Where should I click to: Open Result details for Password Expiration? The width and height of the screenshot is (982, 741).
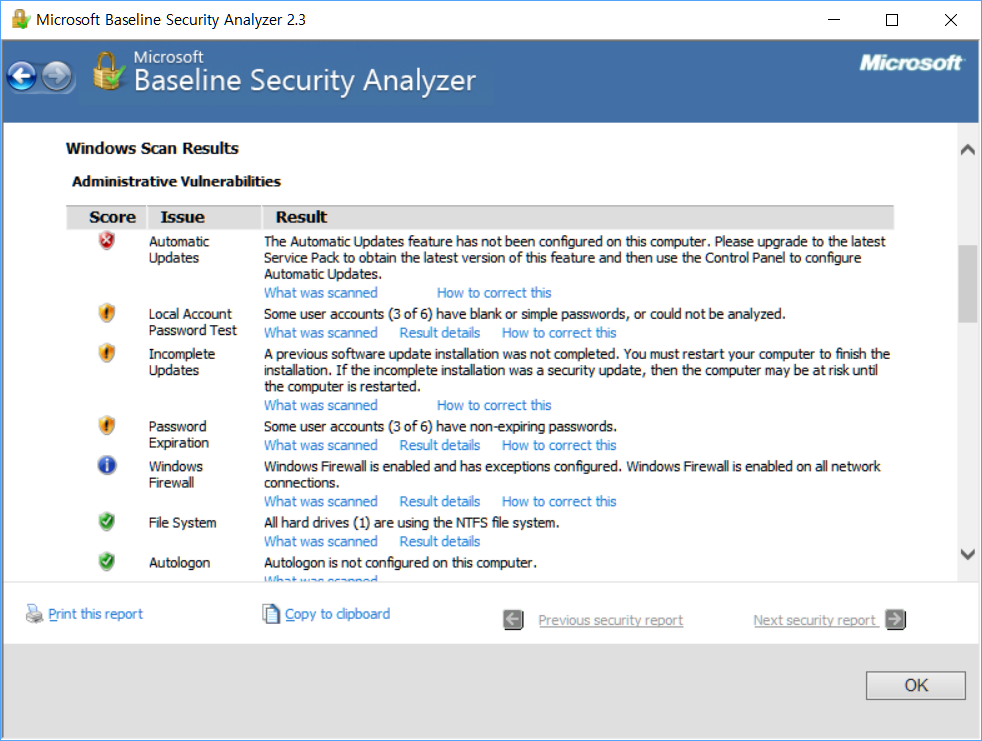click(440, 445)
